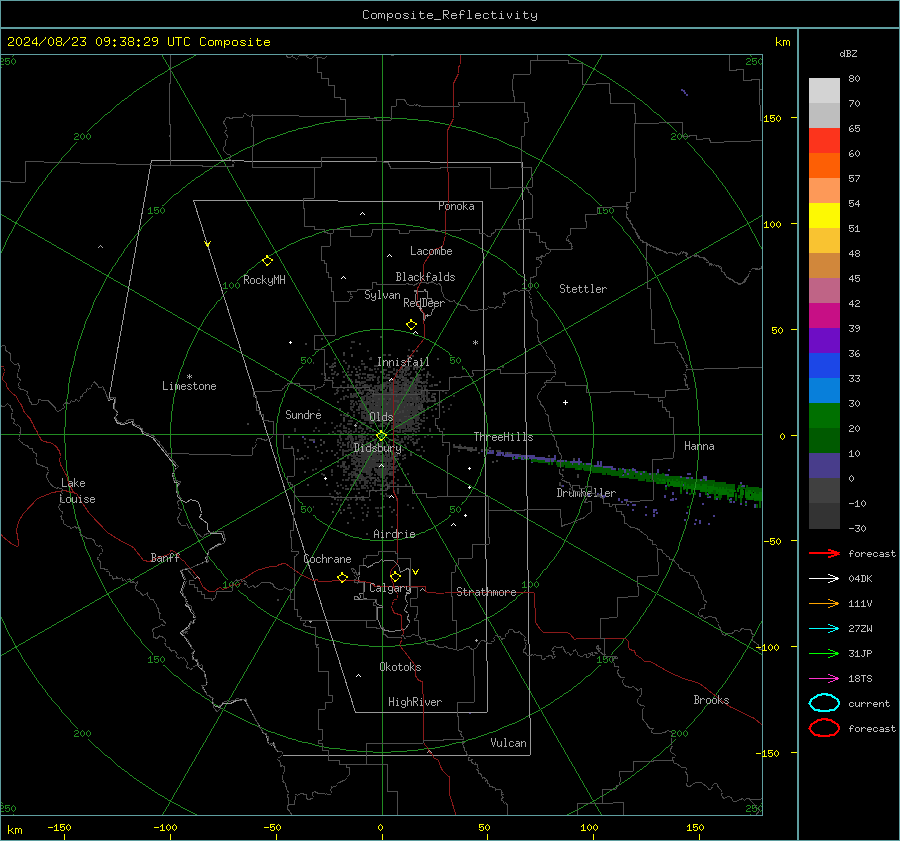Click the dBZ legend heading
The image size is (900, 841).
tap(848, 53)
